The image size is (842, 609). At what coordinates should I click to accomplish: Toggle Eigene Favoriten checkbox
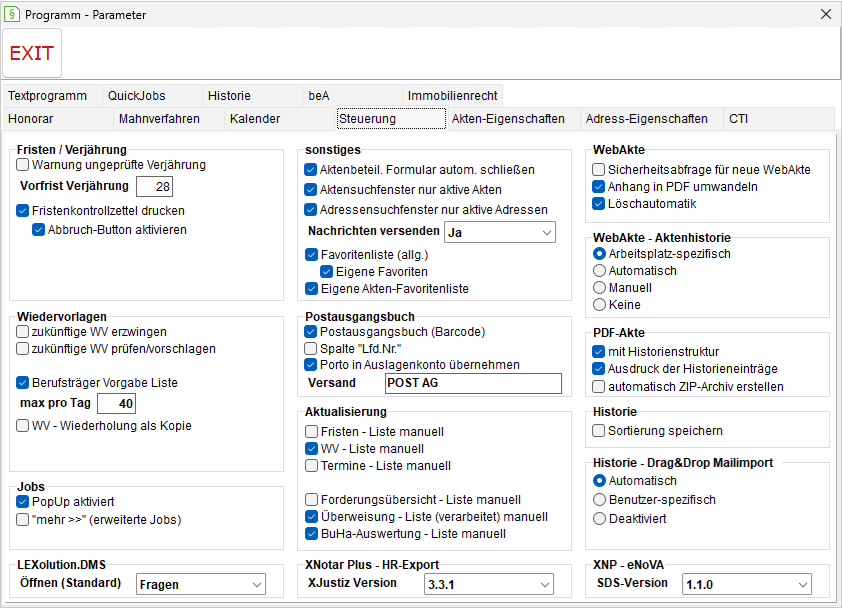[326, 272]
